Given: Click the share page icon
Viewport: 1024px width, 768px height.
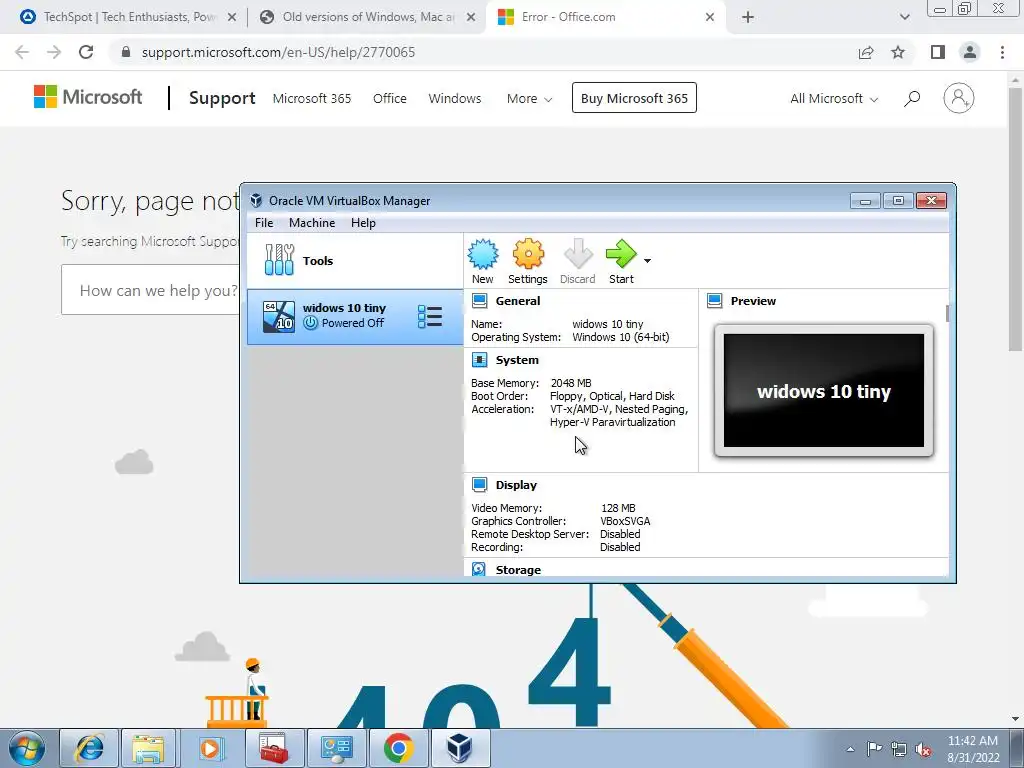Looking at the screenshot, I should (x=866, y=52).
